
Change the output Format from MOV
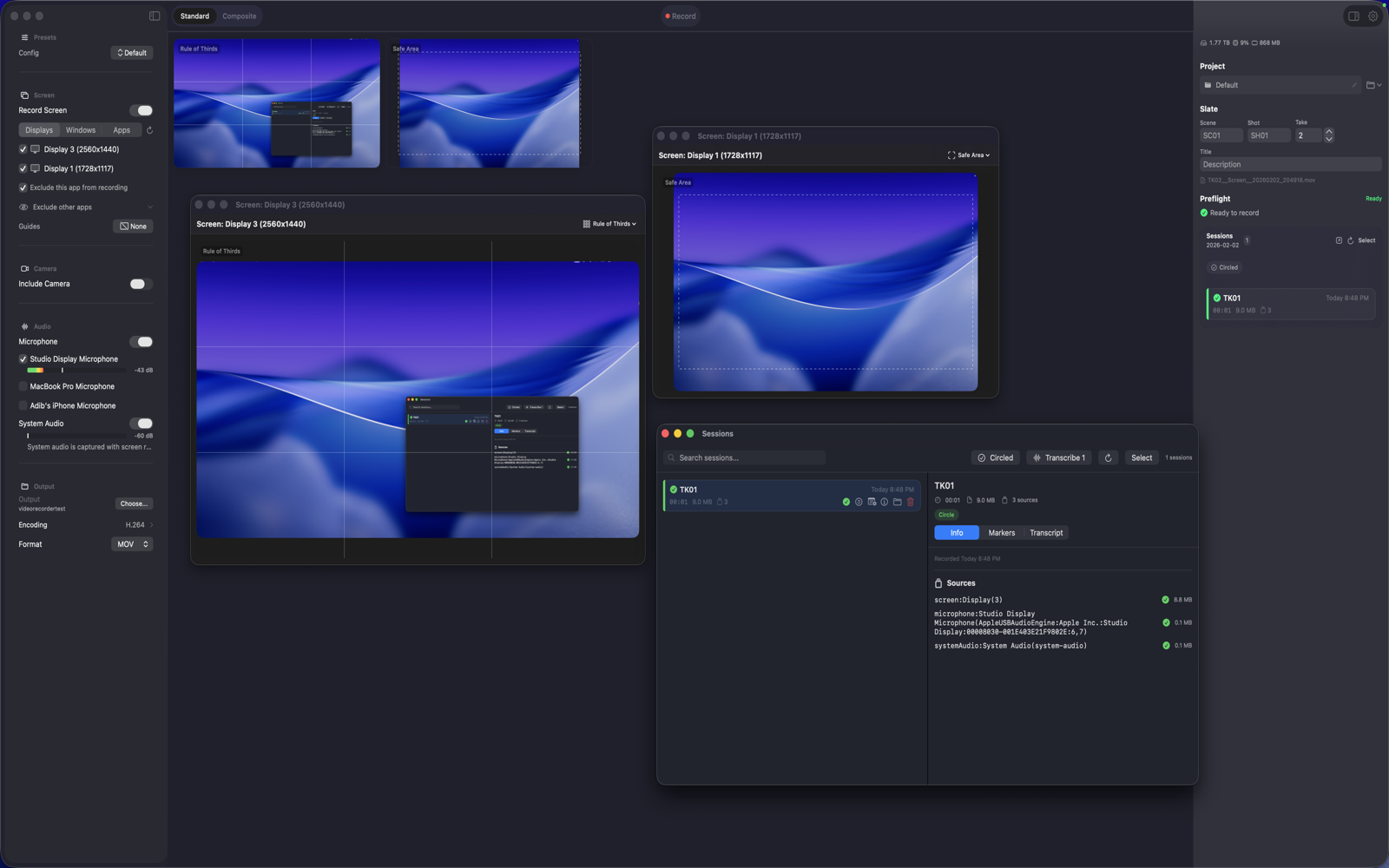point(132,544)
